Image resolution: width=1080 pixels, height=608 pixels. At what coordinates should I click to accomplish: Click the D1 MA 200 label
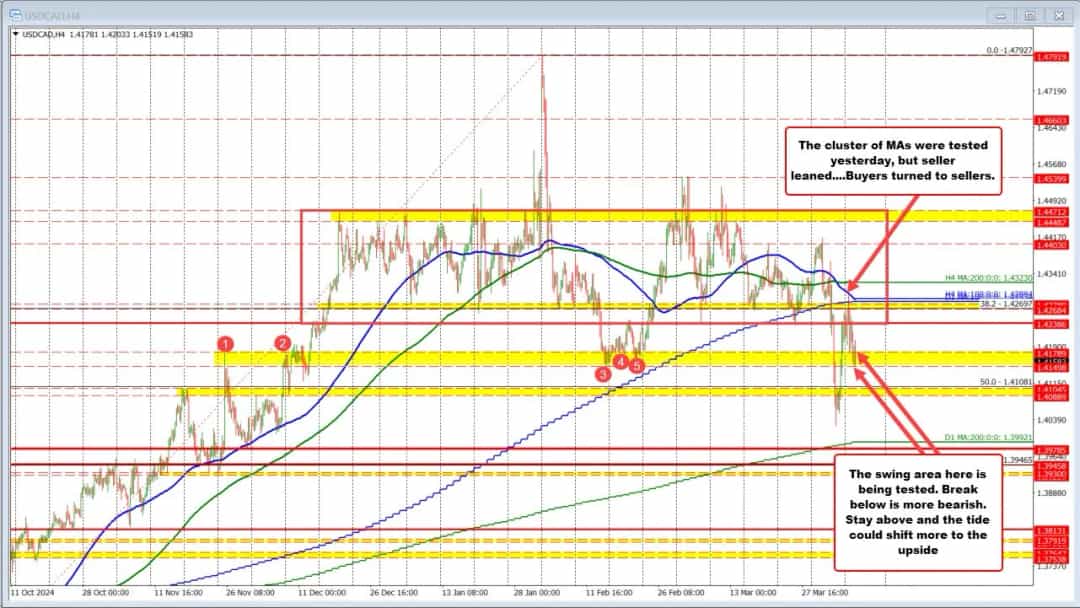973,437
